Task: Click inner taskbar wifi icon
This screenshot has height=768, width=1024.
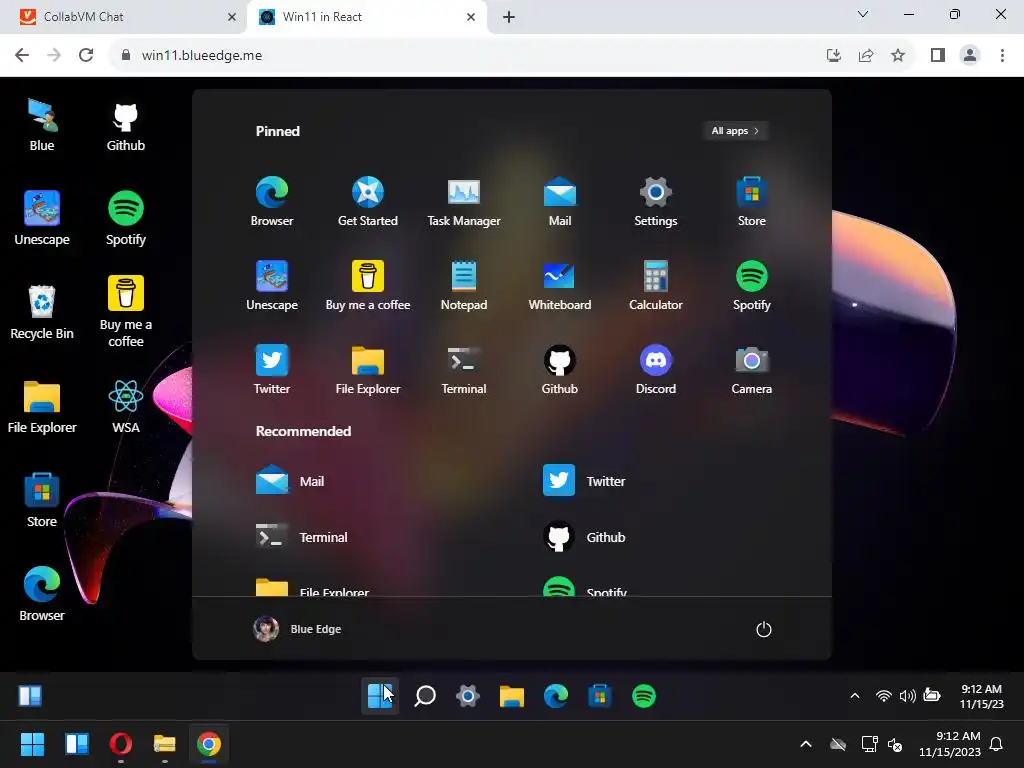Action: [x=883, y=696]
